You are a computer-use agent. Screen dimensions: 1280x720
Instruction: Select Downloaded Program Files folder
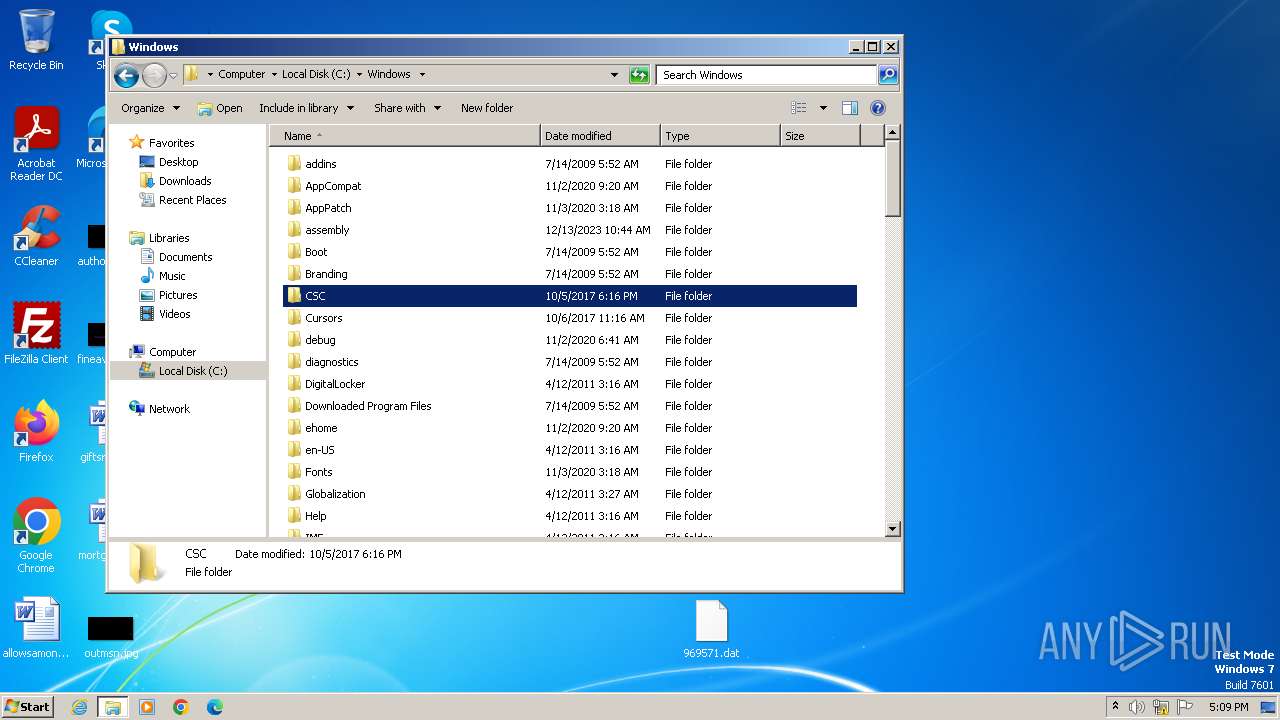(368, 406)
